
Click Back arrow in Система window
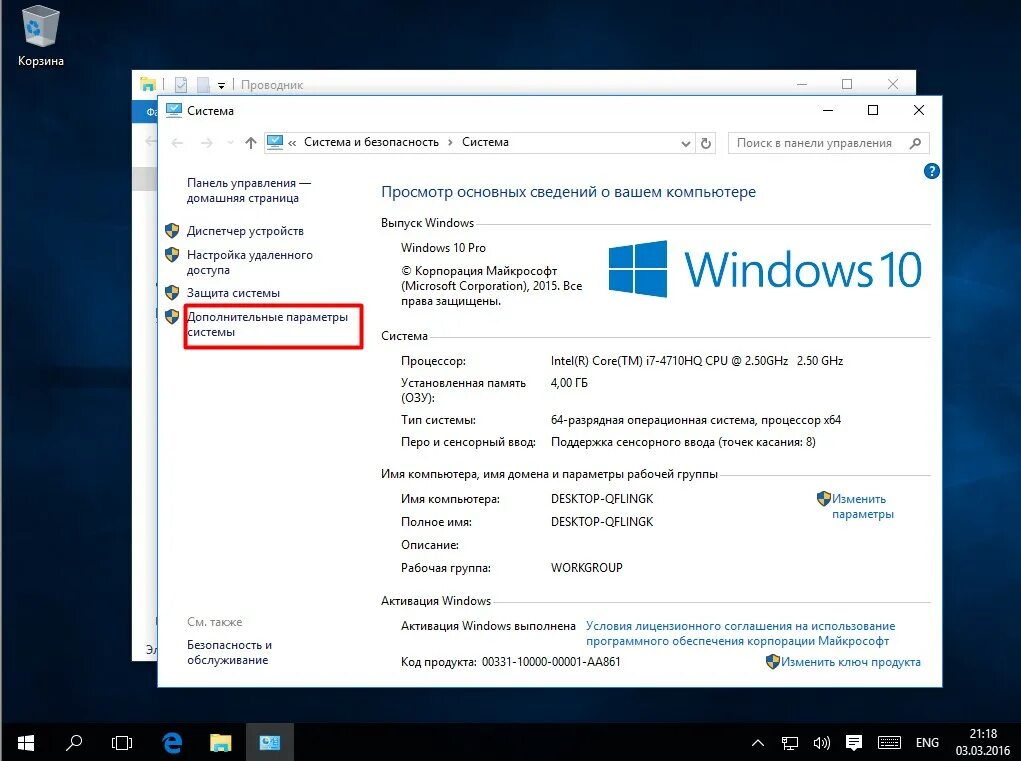177,143
